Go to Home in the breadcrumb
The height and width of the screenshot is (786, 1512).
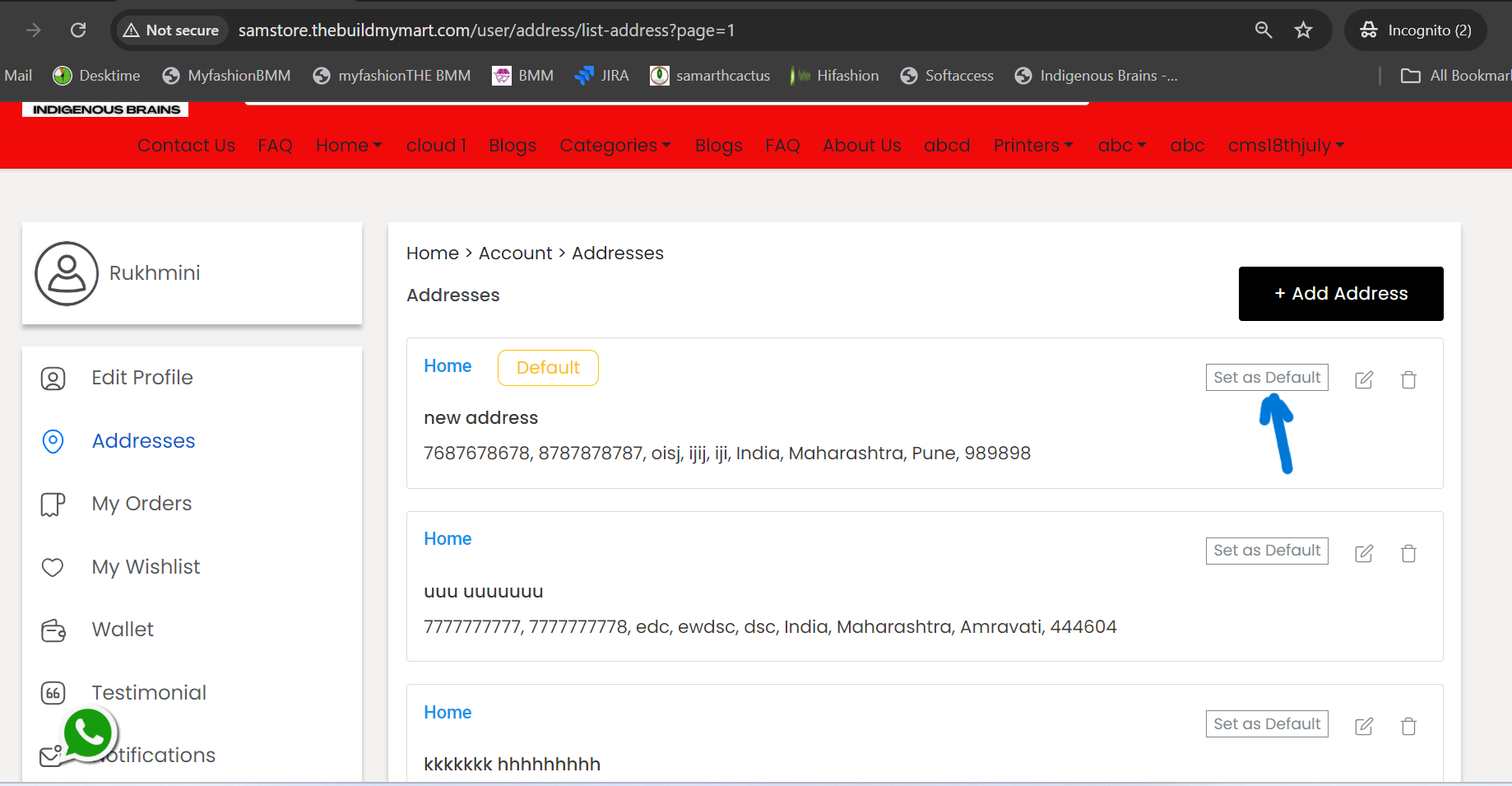433,253
